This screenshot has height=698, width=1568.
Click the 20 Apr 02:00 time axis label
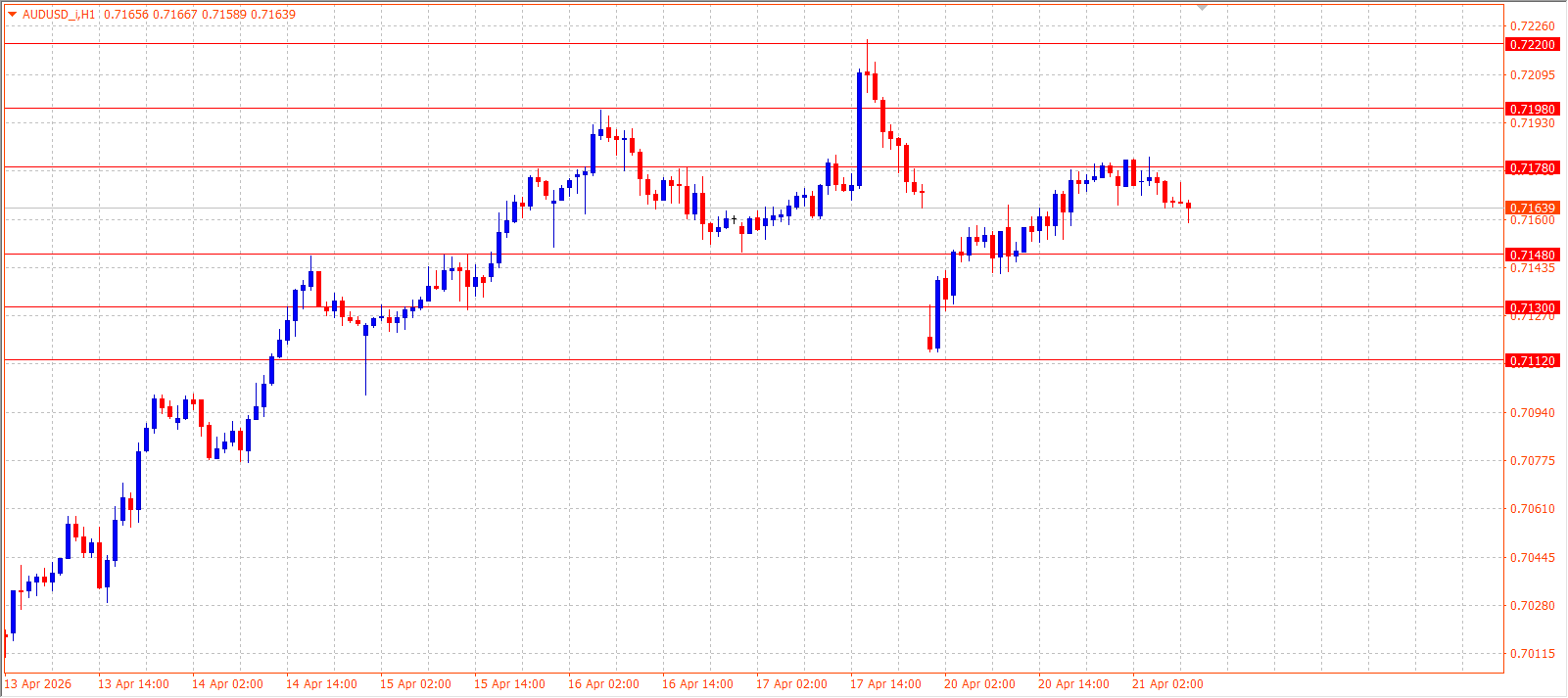click(979, 684)
